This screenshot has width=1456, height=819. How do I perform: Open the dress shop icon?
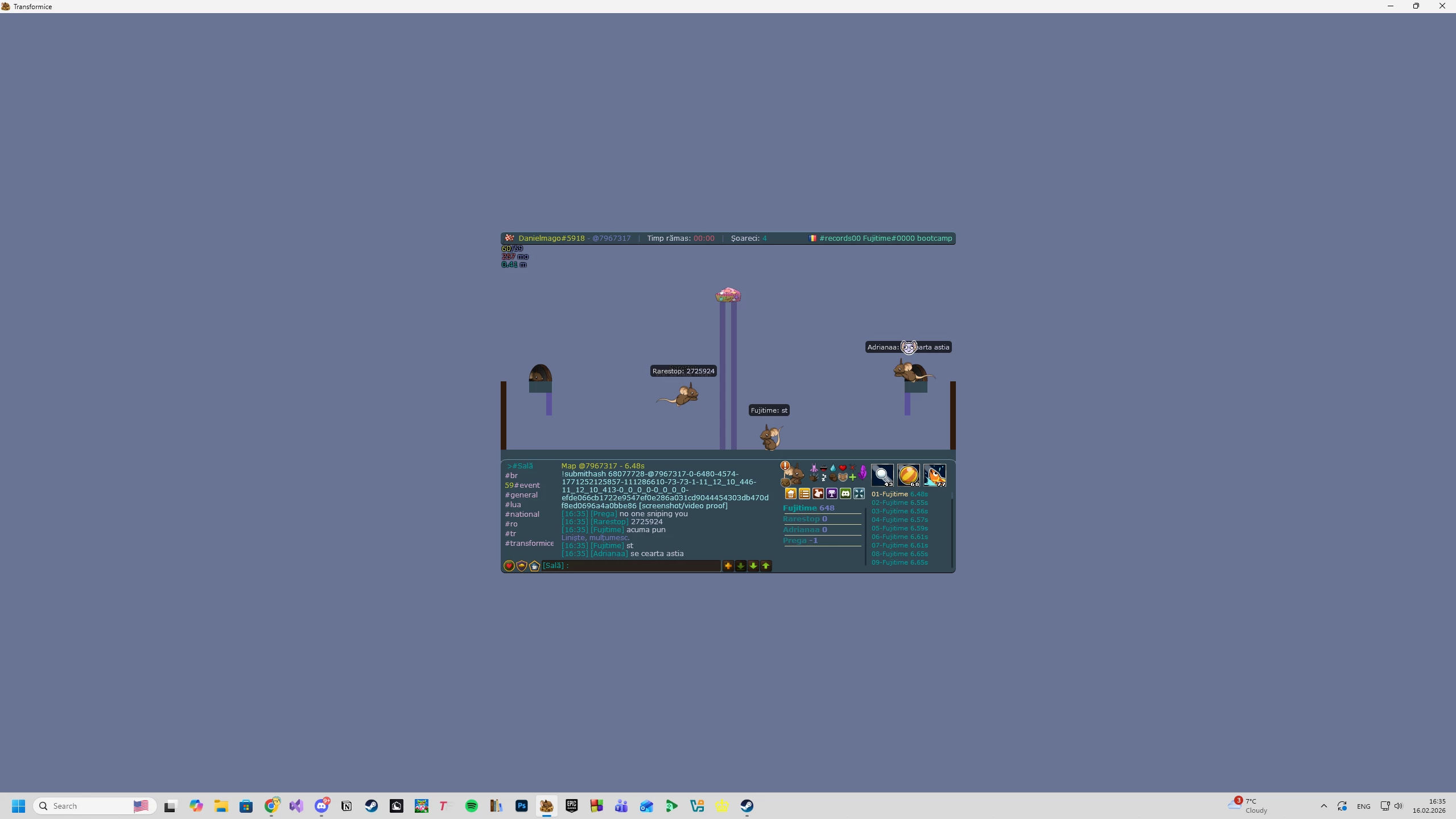click(818, 493)
